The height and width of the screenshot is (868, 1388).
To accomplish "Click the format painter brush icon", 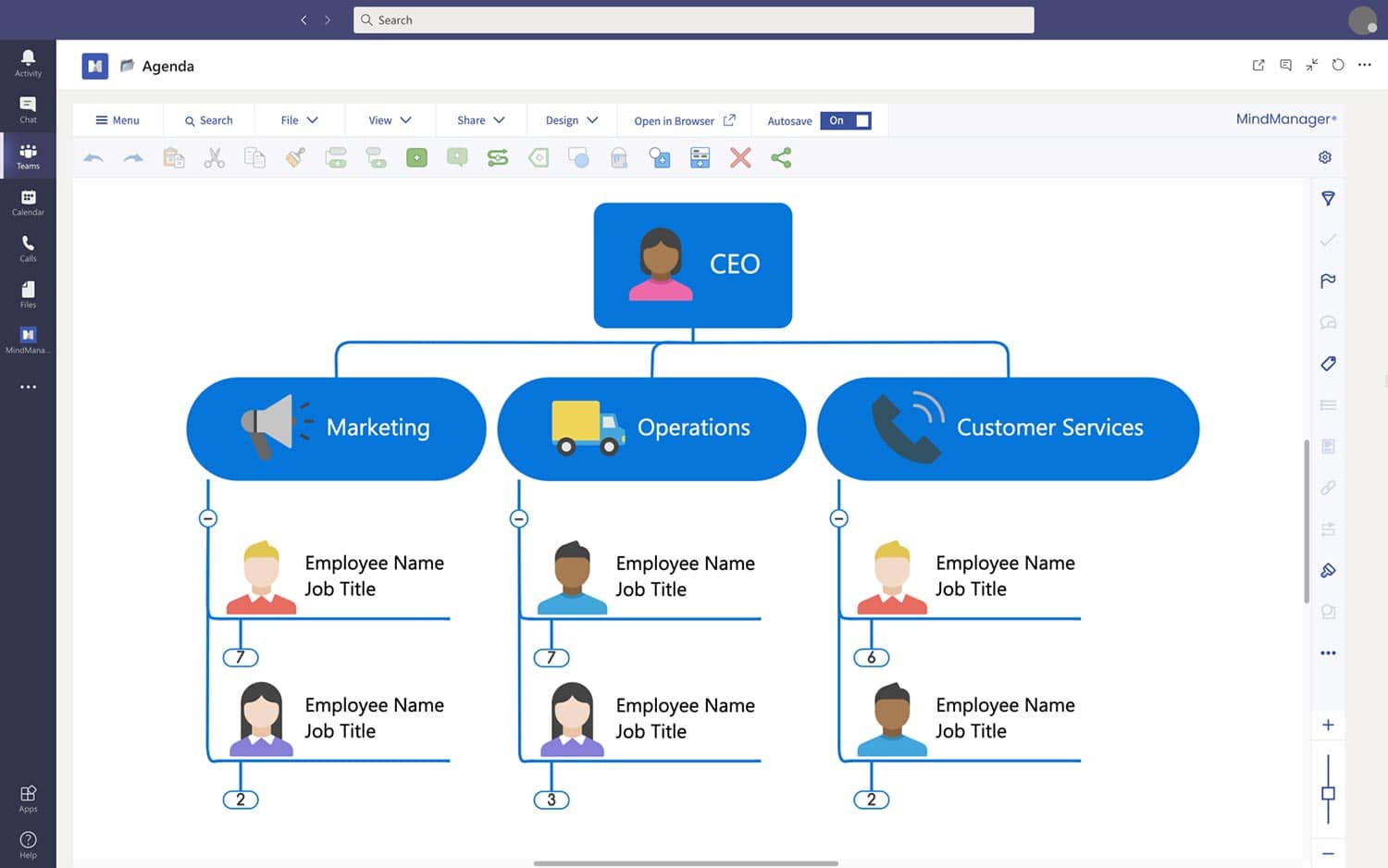I will [295, 158].
